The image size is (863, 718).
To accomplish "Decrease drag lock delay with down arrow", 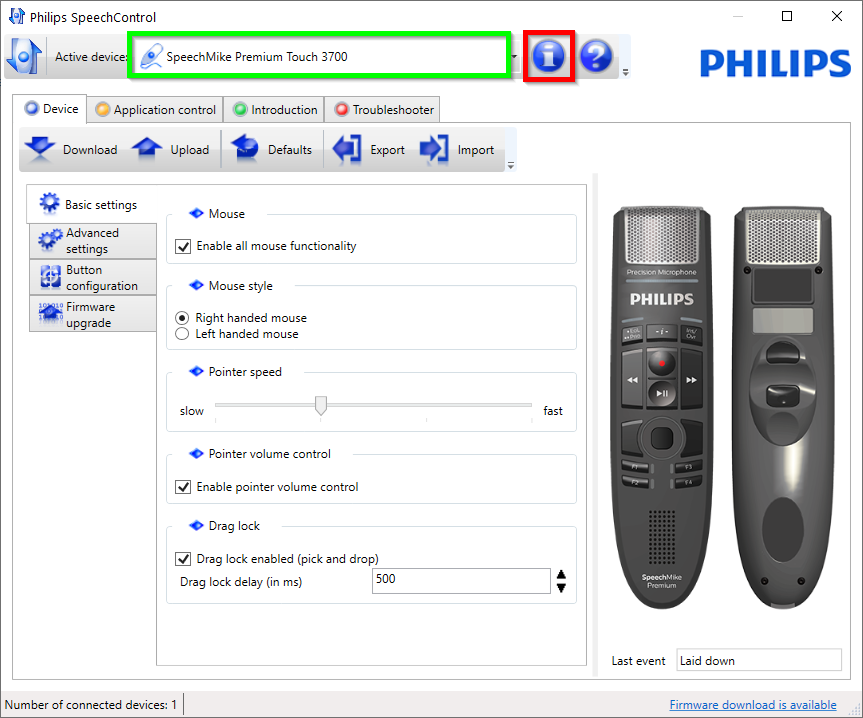I will coord(561,588).
